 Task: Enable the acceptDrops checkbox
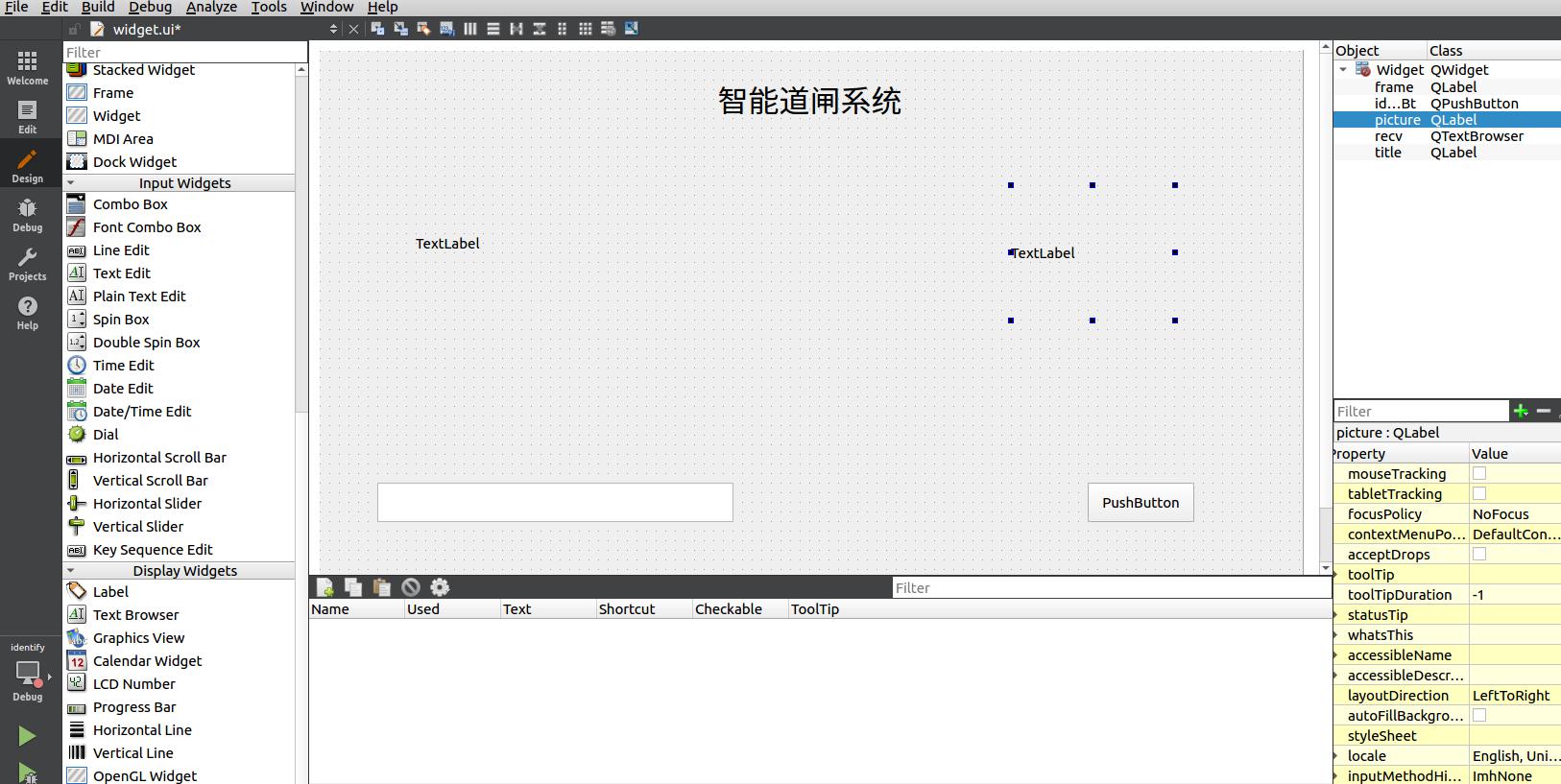click(x=1479, y=554)
